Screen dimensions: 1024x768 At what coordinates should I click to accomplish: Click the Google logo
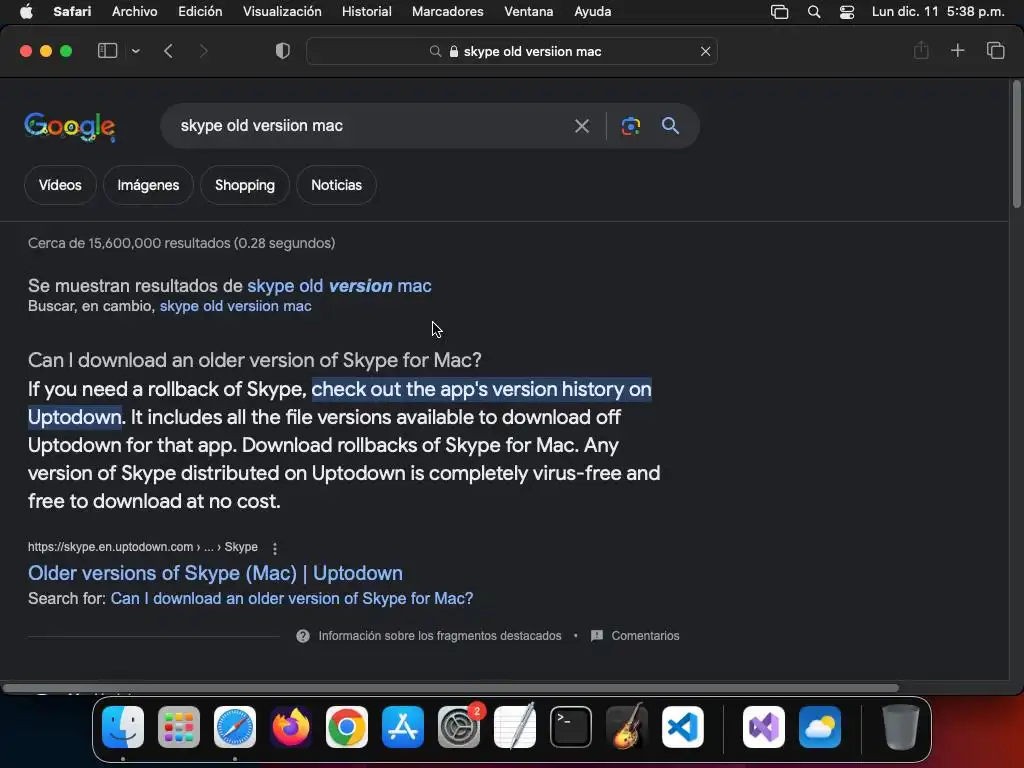pos(70,127)
